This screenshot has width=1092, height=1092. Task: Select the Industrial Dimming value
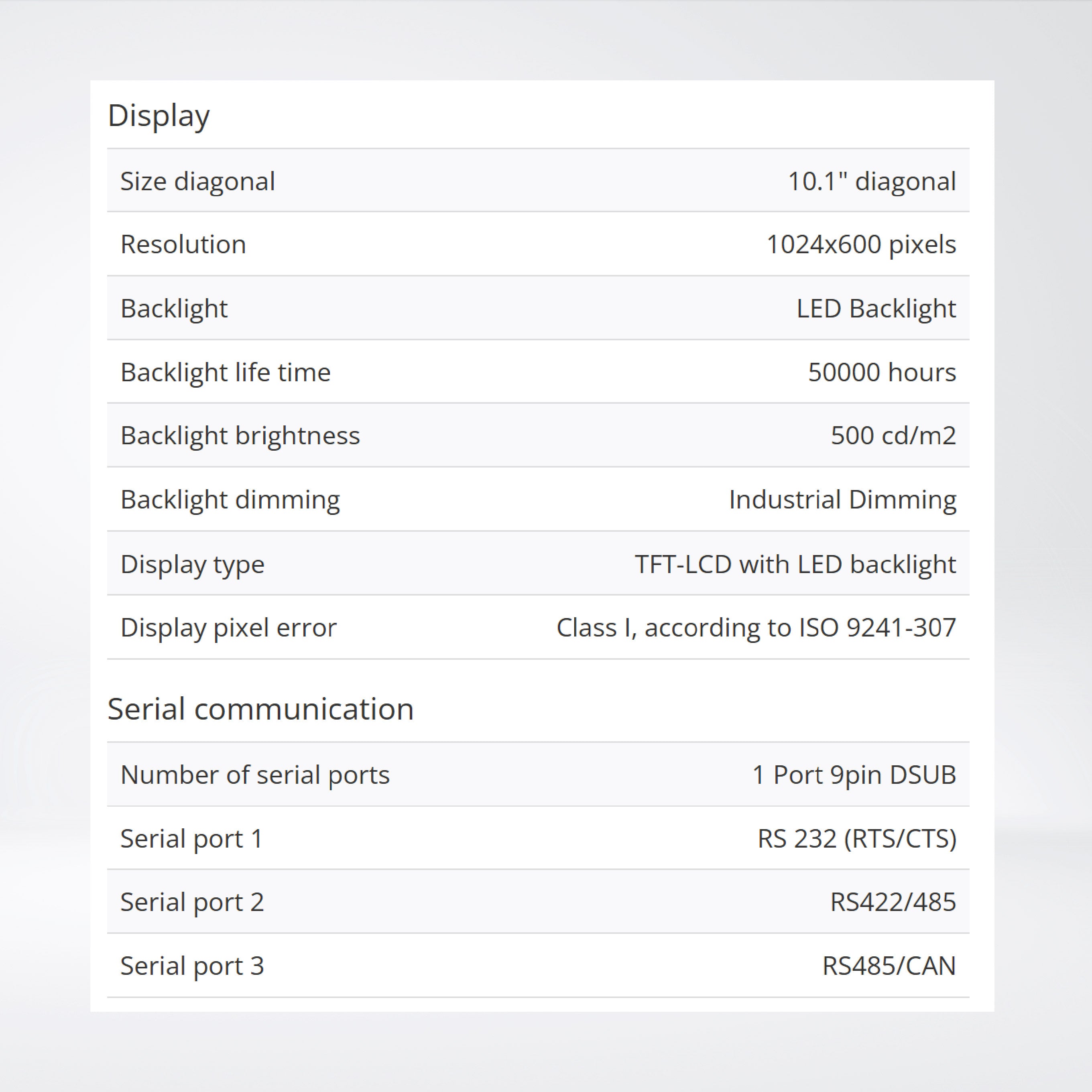pos(842,500)
